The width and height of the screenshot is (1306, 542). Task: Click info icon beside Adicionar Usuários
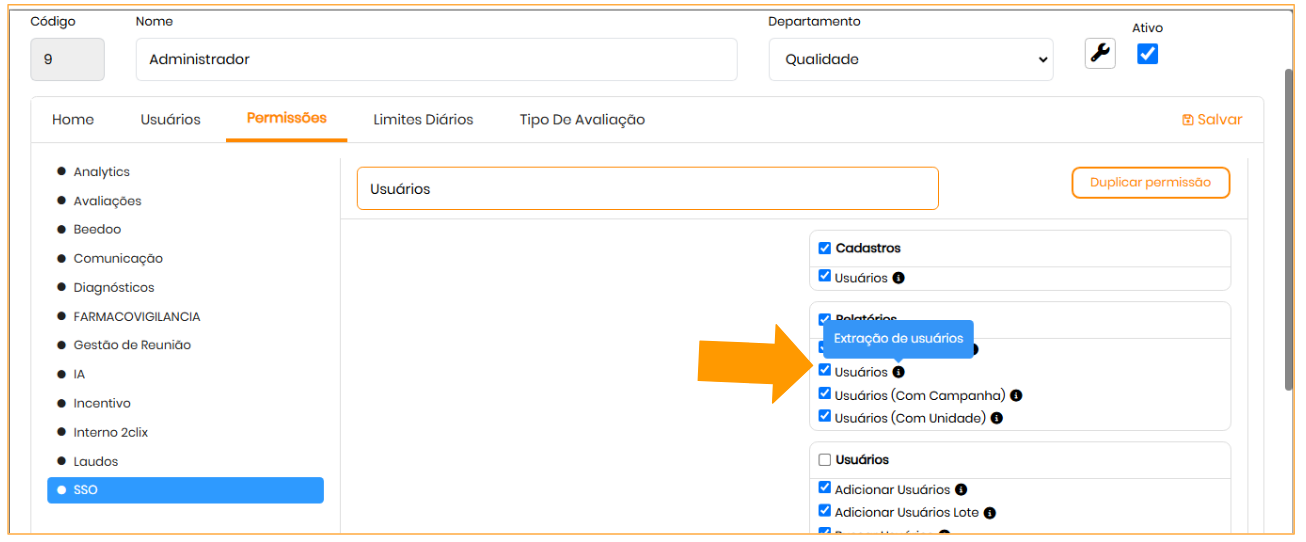[961, 490]
